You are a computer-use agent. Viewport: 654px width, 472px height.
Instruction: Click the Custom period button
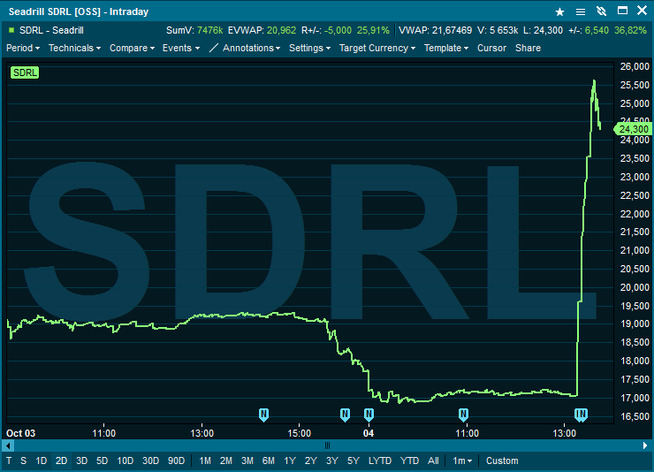pyautogui.click(x=502, y=461)
